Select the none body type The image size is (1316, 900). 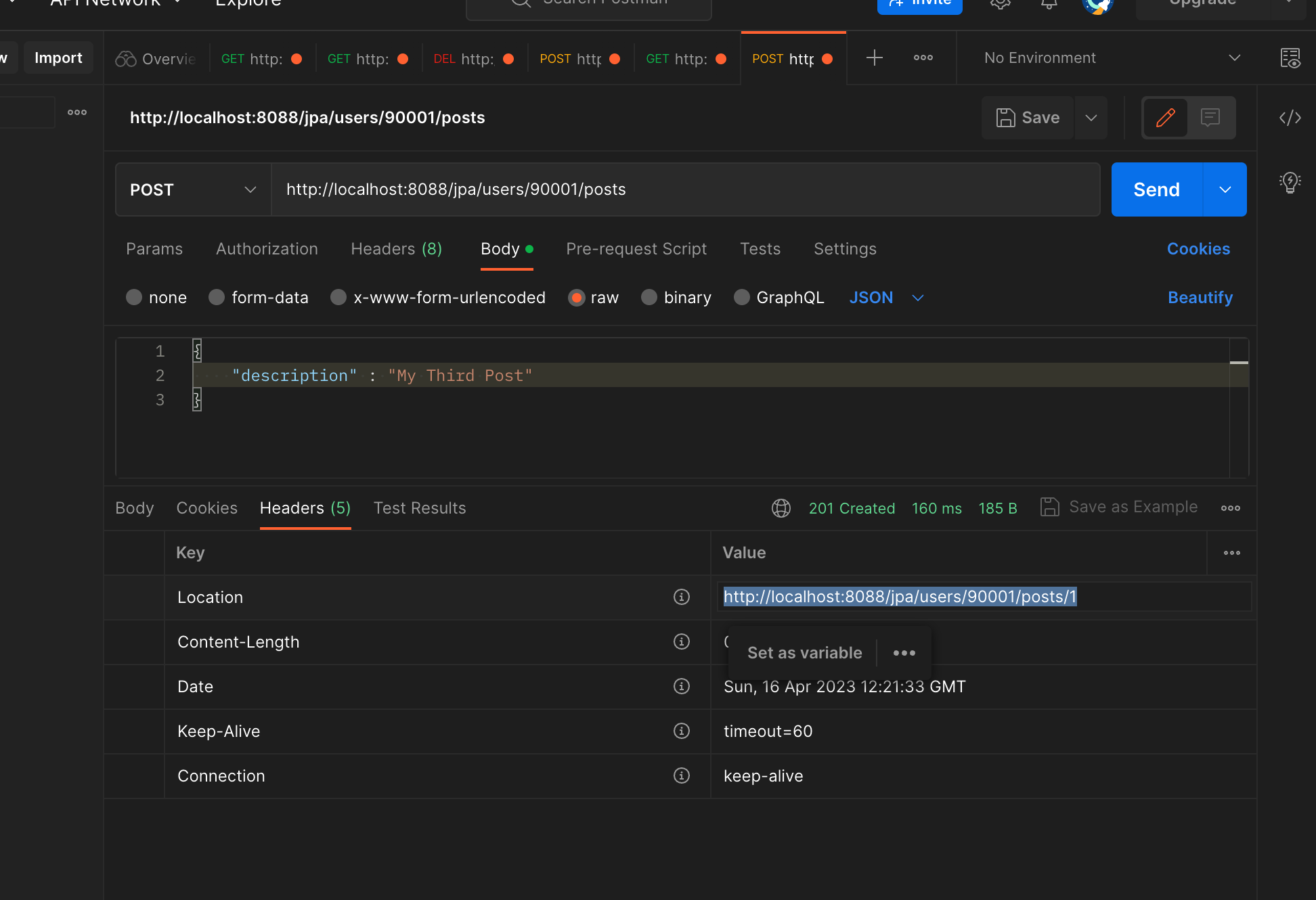coord(134,297)
